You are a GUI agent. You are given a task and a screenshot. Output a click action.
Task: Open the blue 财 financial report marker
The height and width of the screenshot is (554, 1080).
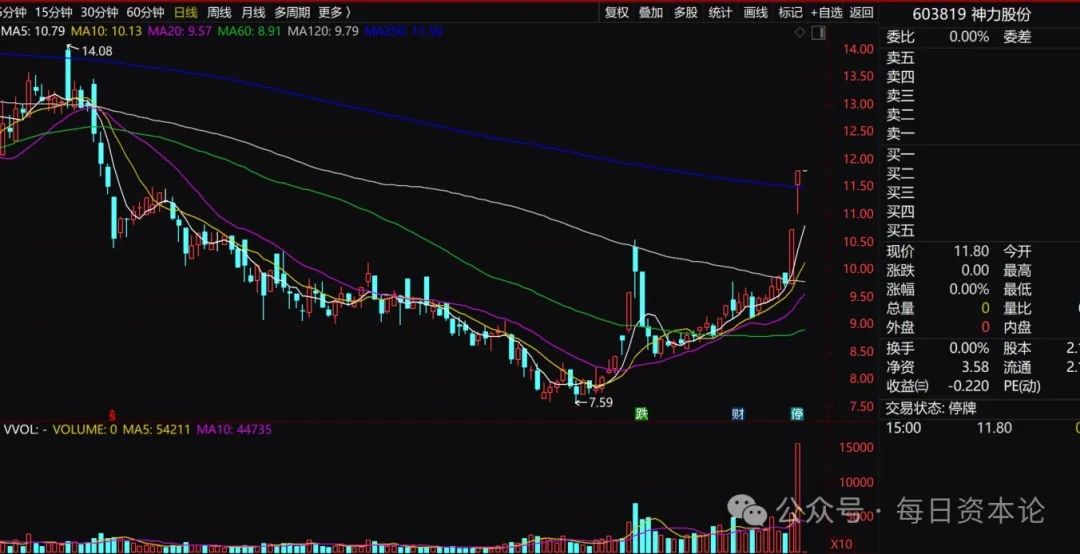click(x=737, y=413)
